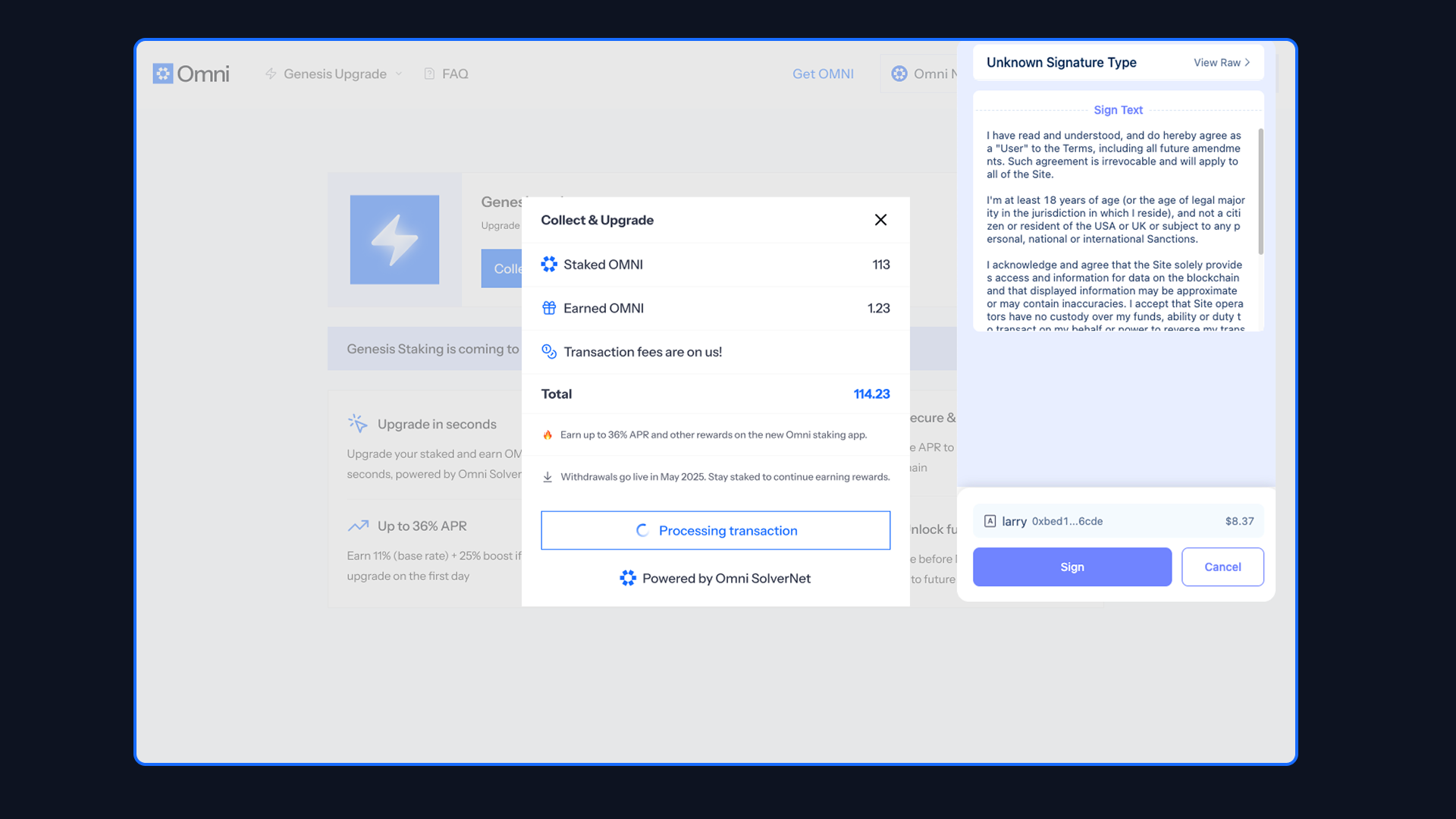Click the larry account address icon
1456x819 pixels.
(990, 521)
